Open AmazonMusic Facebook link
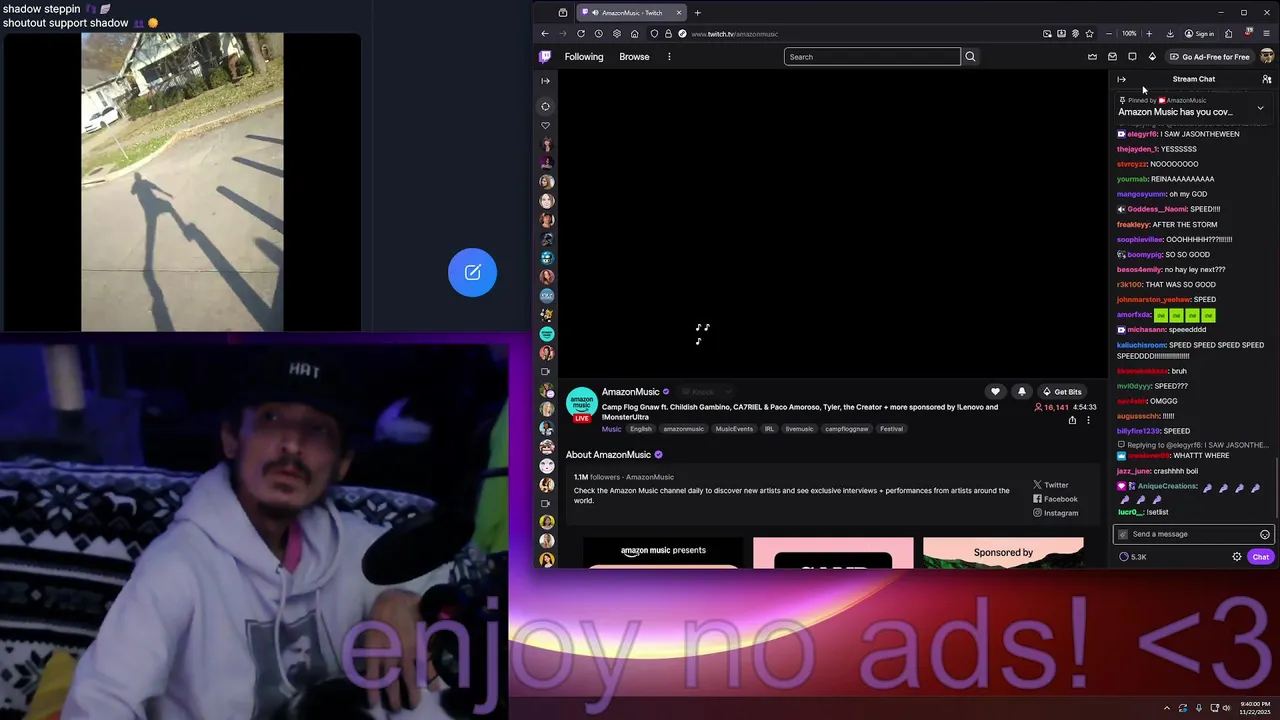 tap(1055, 499)
